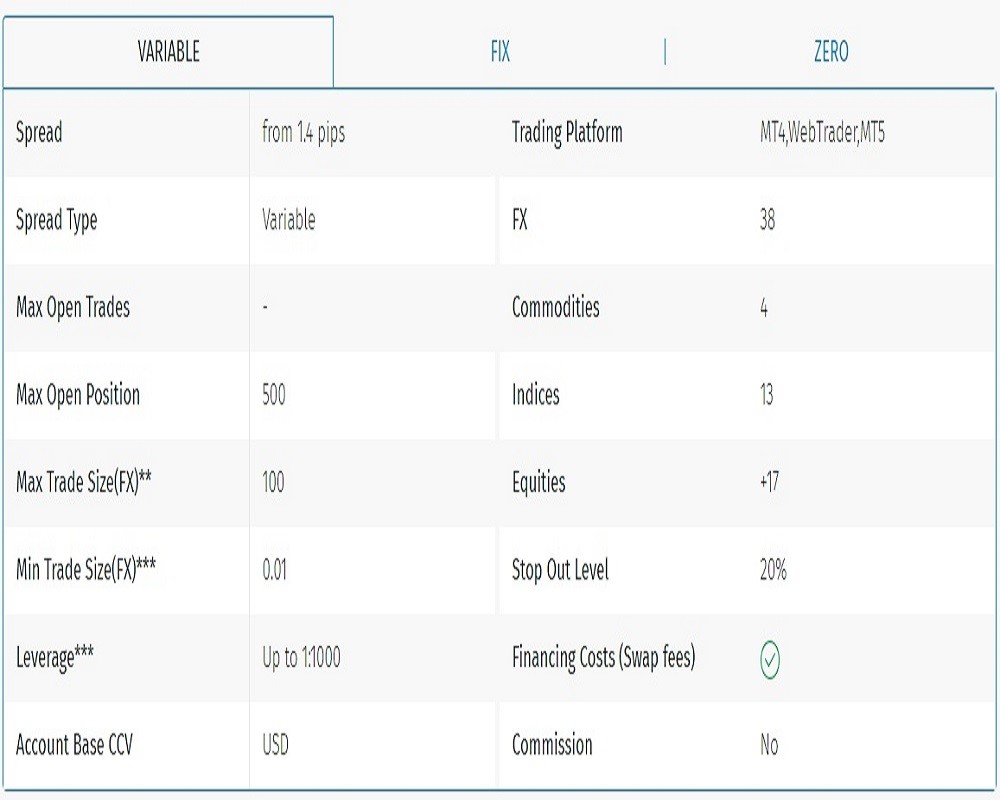This screenshot has height=800, width=1000.
Task: Click the Trading Platform label
Action: coord(566,133)
